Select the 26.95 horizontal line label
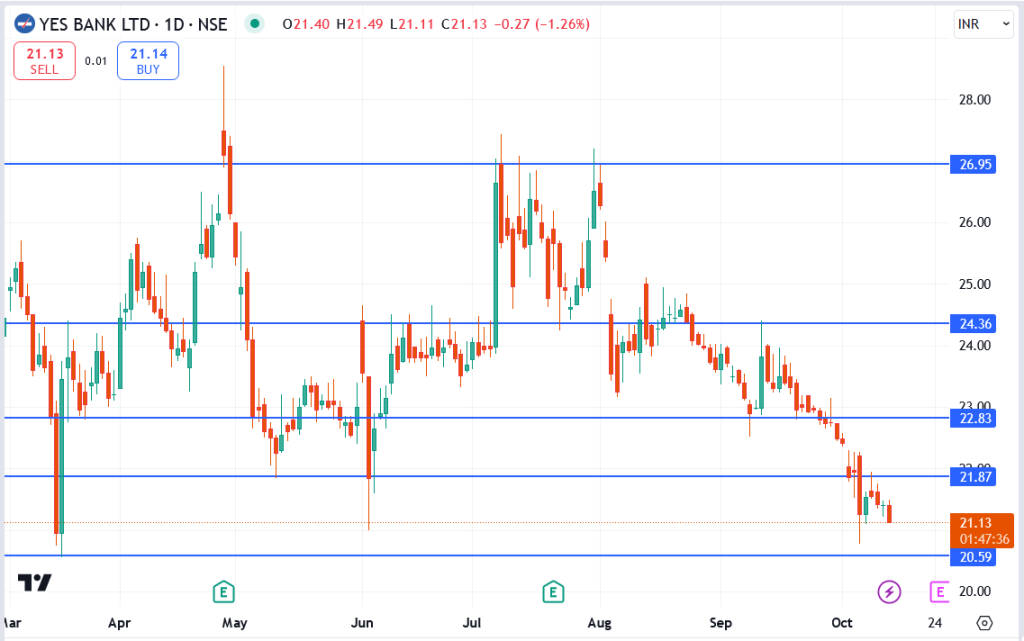The height and width of the screenshot is (641, 1024). tap(972, 164)
